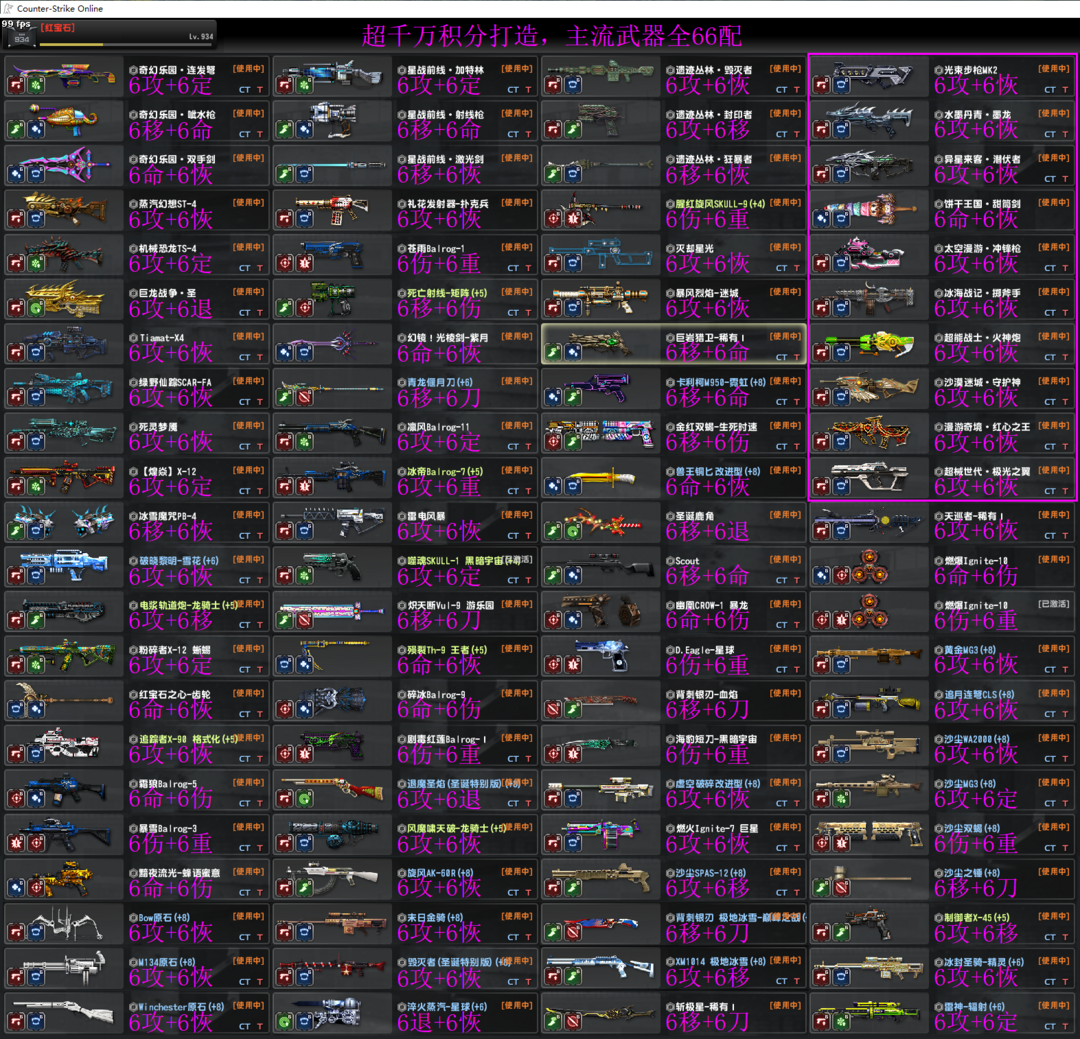
Task: Click the 幻镜！光棱剑-紫月 weapon name
Action: click(x=447, y=338)
